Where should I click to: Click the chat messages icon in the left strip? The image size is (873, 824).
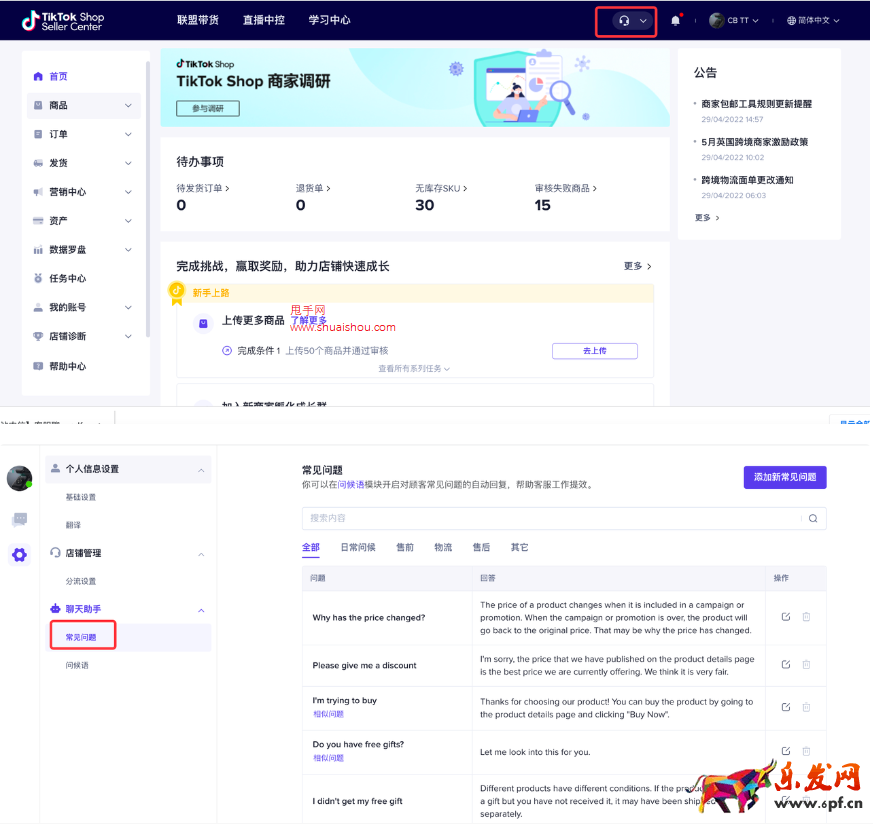[x=19, y=518]
